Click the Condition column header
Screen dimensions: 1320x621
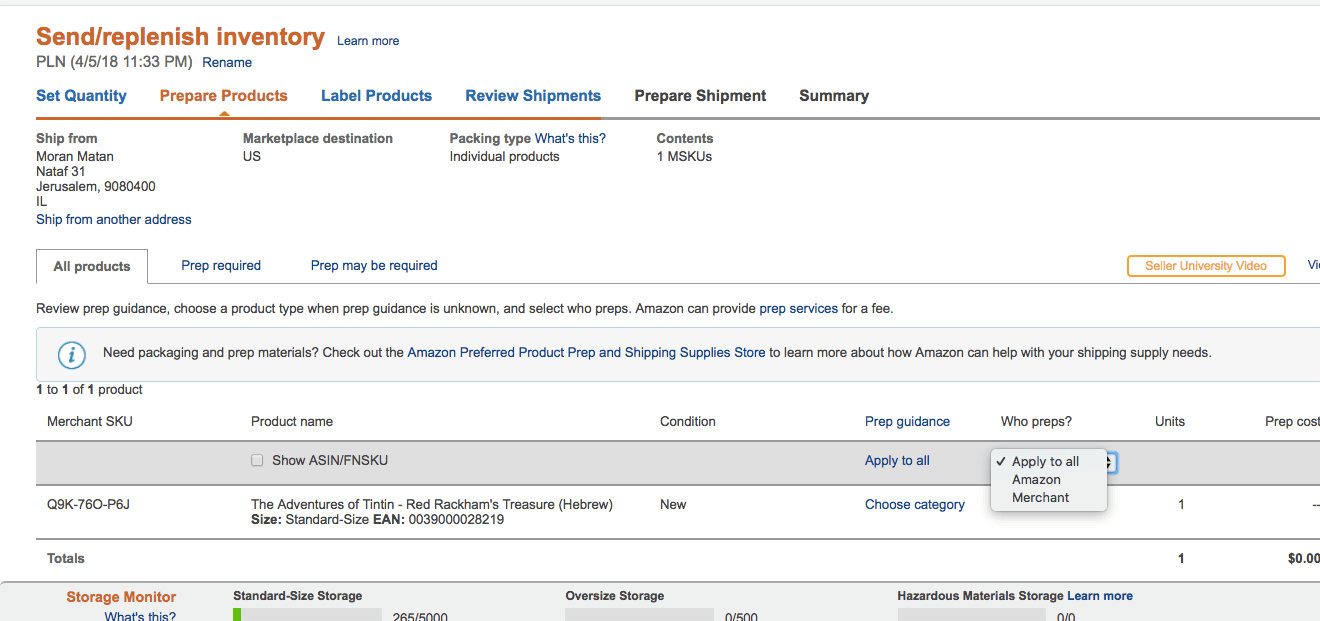(688, 421)
